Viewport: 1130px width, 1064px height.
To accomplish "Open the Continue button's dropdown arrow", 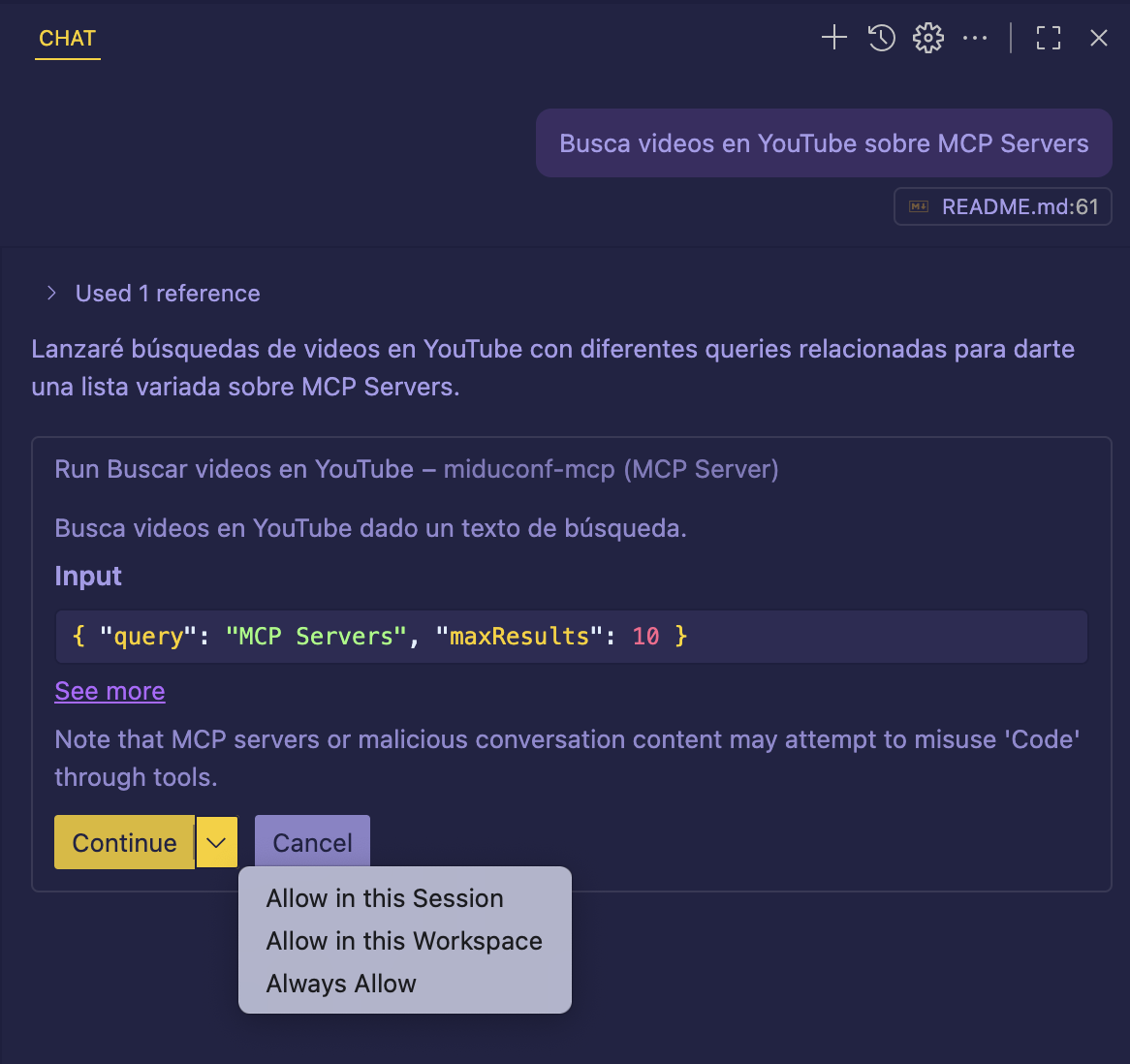I will coord(216,842).
